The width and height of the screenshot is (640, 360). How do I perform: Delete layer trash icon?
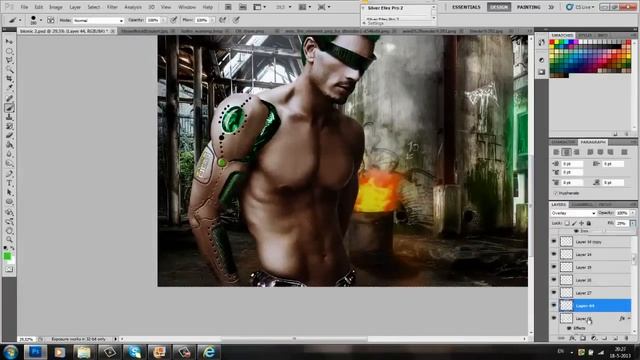[x=626, y=338]
